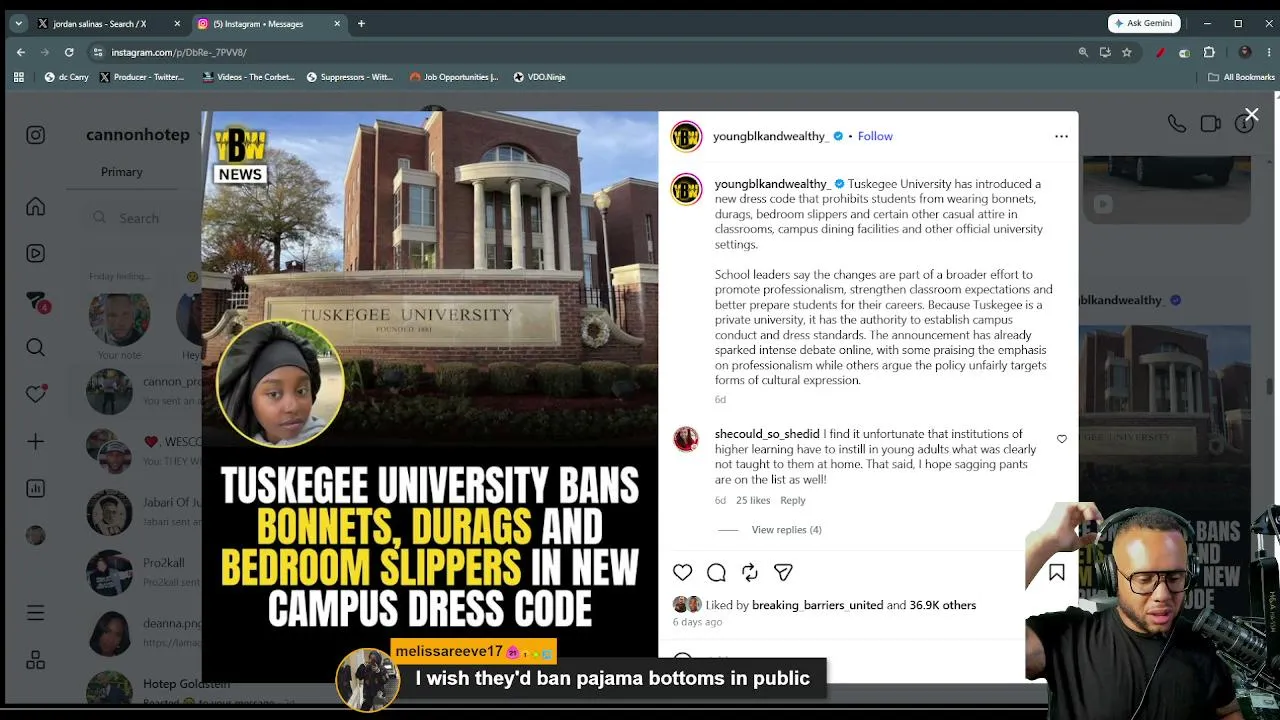This screenshot has width=1280, height=720.
Task: Open a new browser tab
Action: pyautogui.click(x=361, y=23)
